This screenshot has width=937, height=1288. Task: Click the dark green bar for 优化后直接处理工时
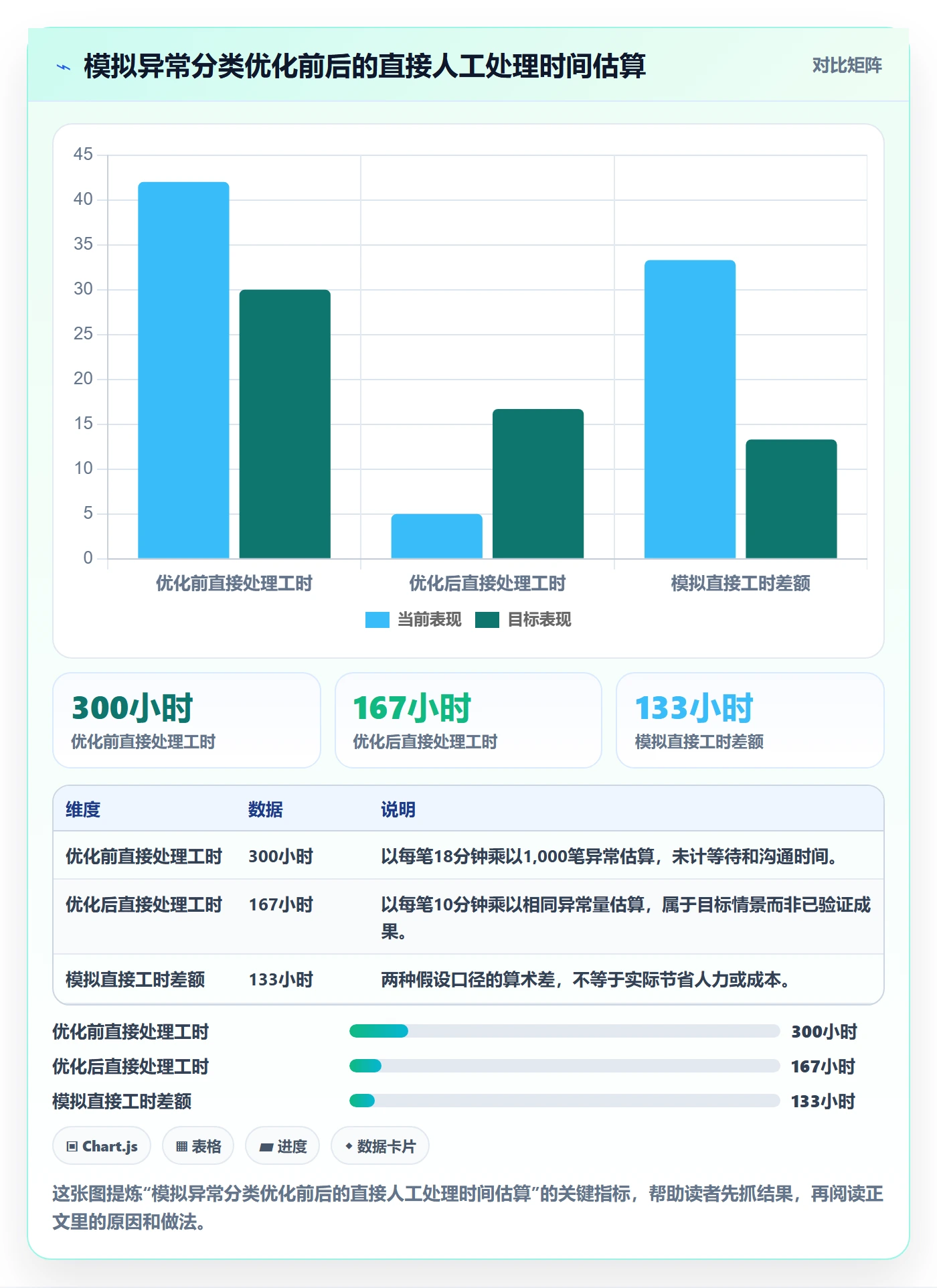click(538, 483)
